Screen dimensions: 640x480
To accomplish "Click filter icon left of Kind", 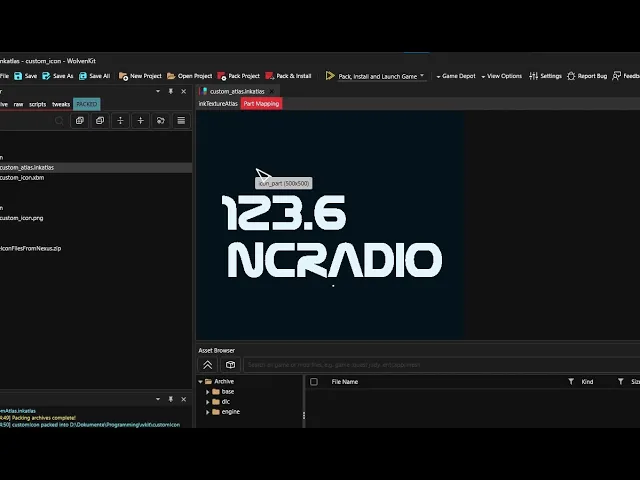I will click(x=571, y=382).
